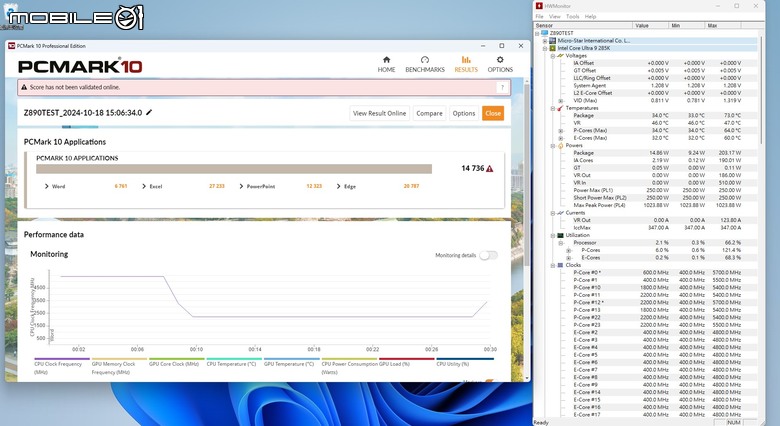
Task: Select the Z890TEST computer icon in HWMonitor
Action: [x=545, y=33]
